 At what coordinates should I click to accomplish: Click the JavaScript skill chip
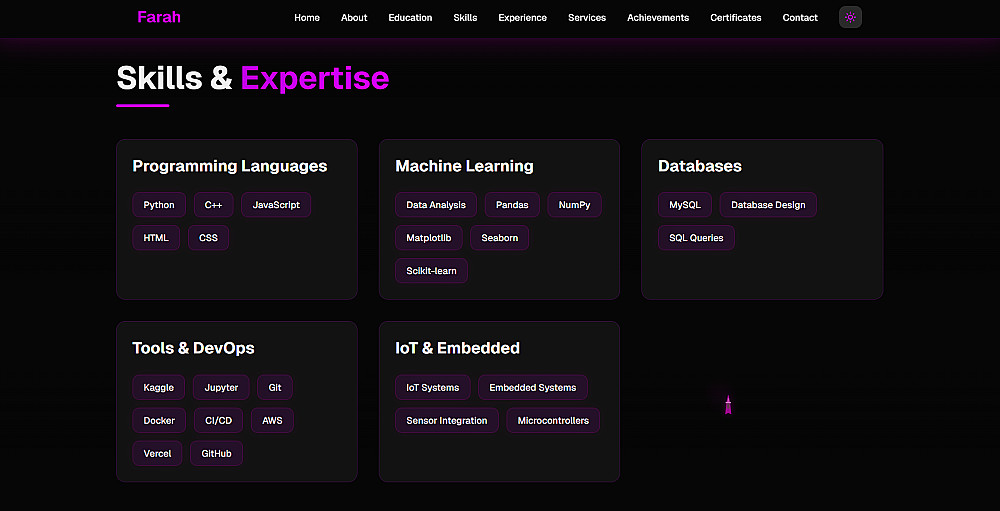click(276, 205)
